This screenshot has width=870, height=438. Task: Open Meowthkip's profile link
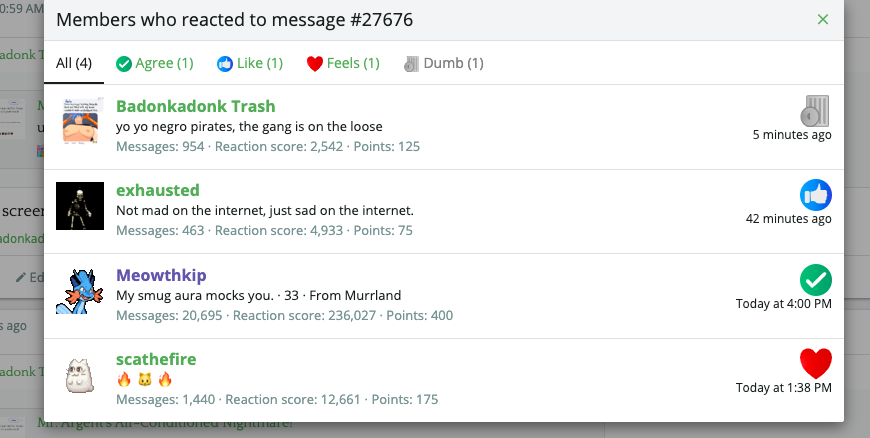pos(161,275)
